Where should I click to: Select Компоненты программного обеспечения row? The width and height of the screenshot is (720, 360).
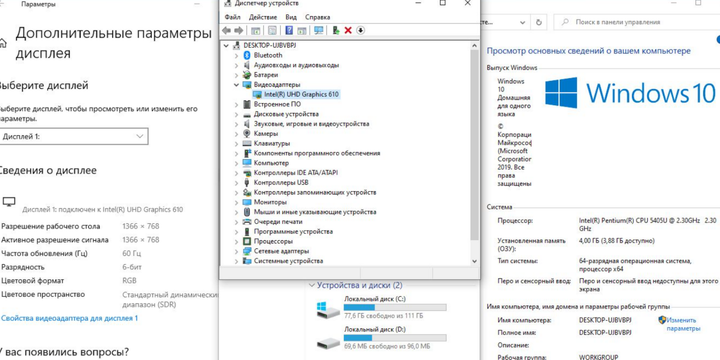317,153
